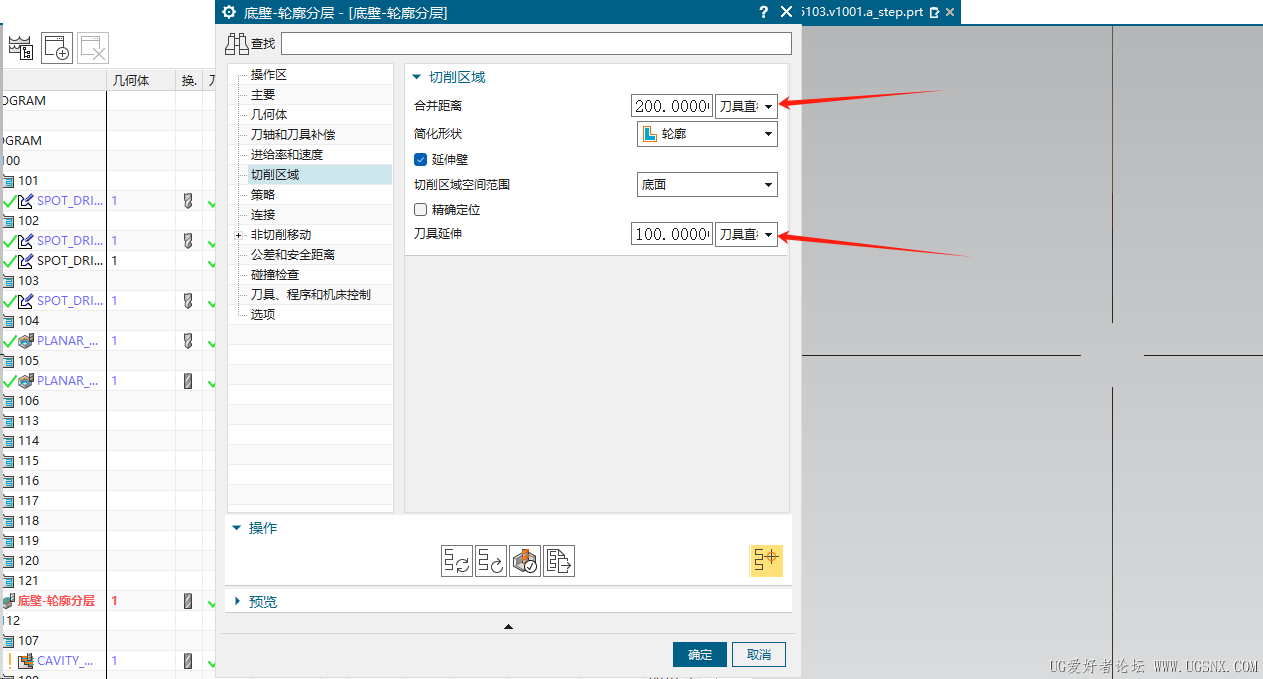Image resolution: width=1263 pixels, height=679 pixels.
Task: Select 策略 in the dialog tree
Action: pos(263,195)
